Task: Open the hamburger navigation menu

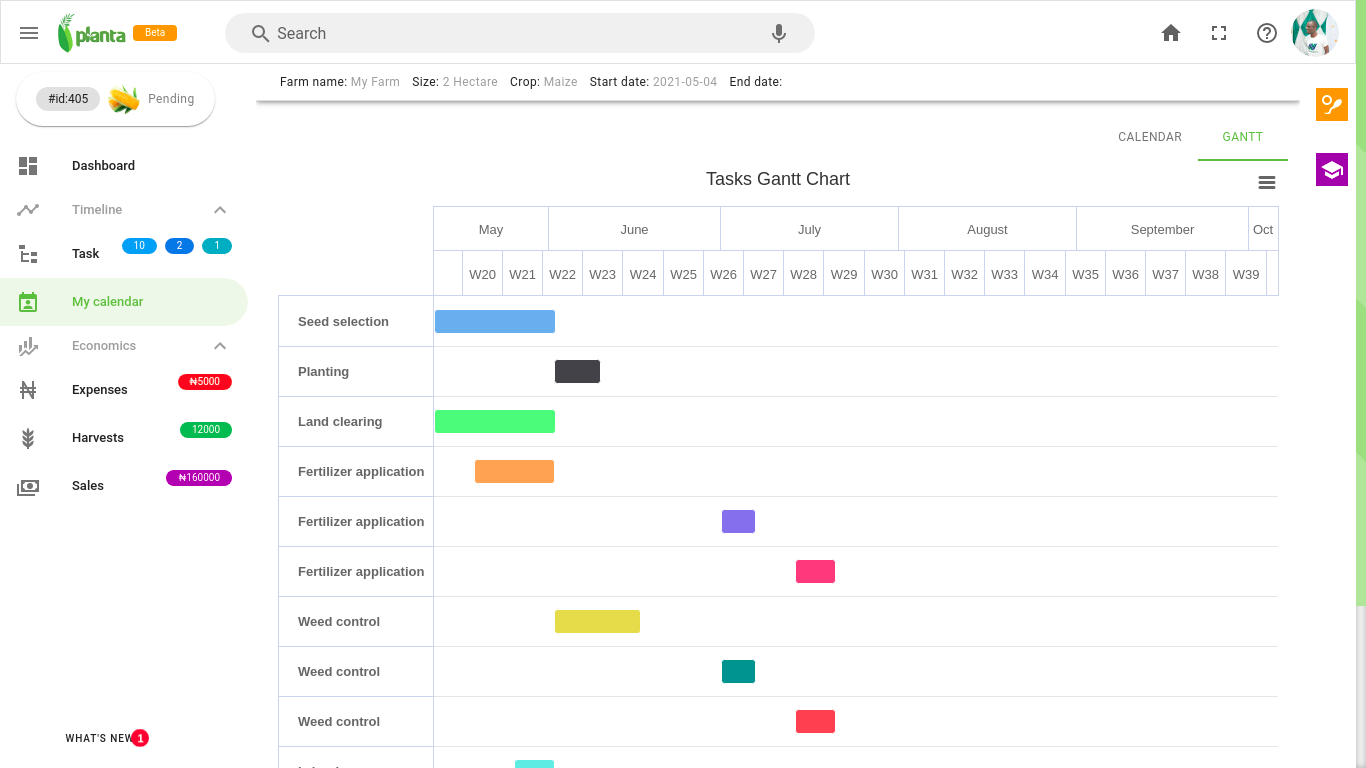Action: 29,33
